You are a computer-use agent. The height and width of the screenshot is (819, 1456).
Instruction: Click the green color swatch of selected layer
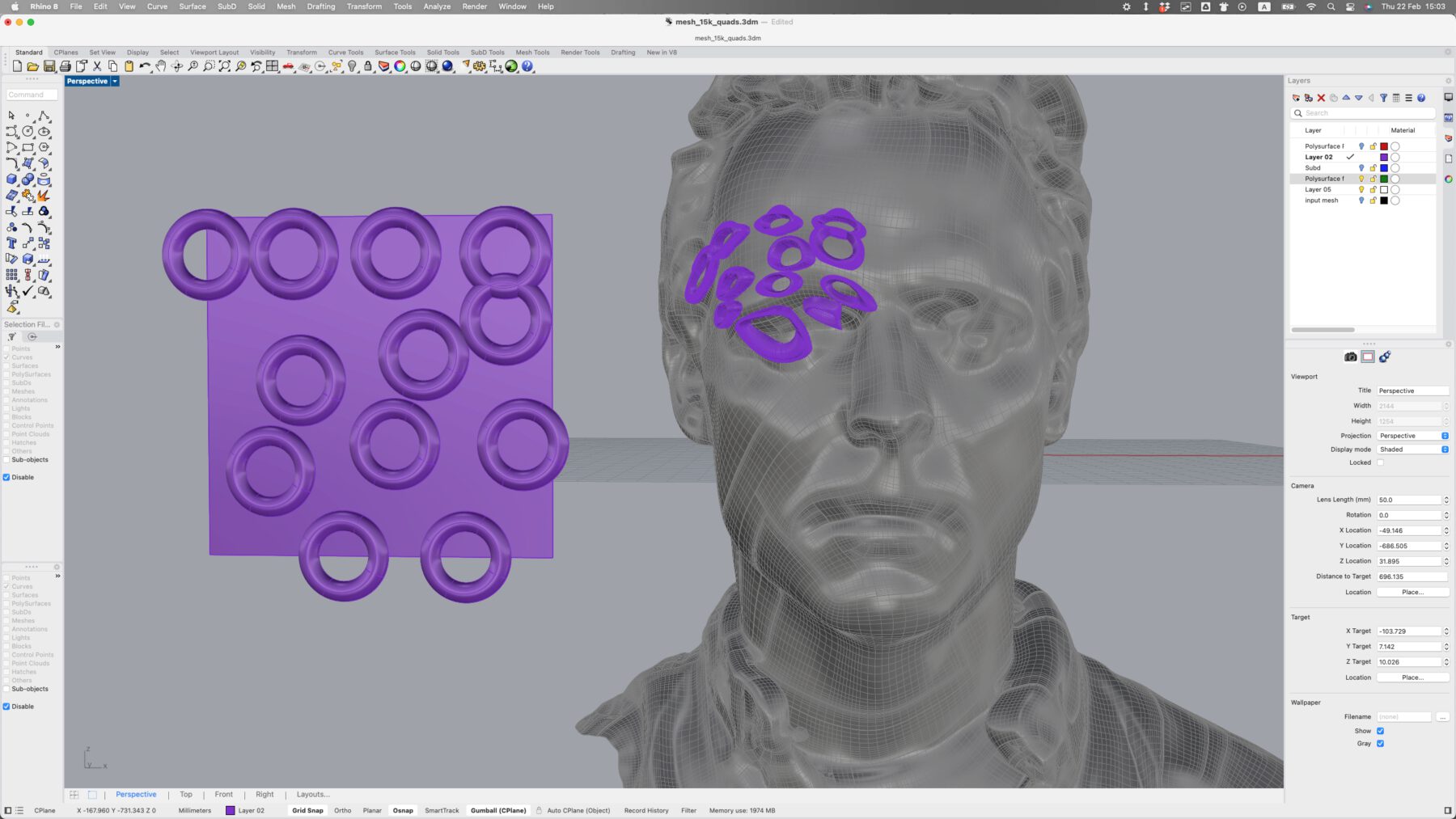1384,179
